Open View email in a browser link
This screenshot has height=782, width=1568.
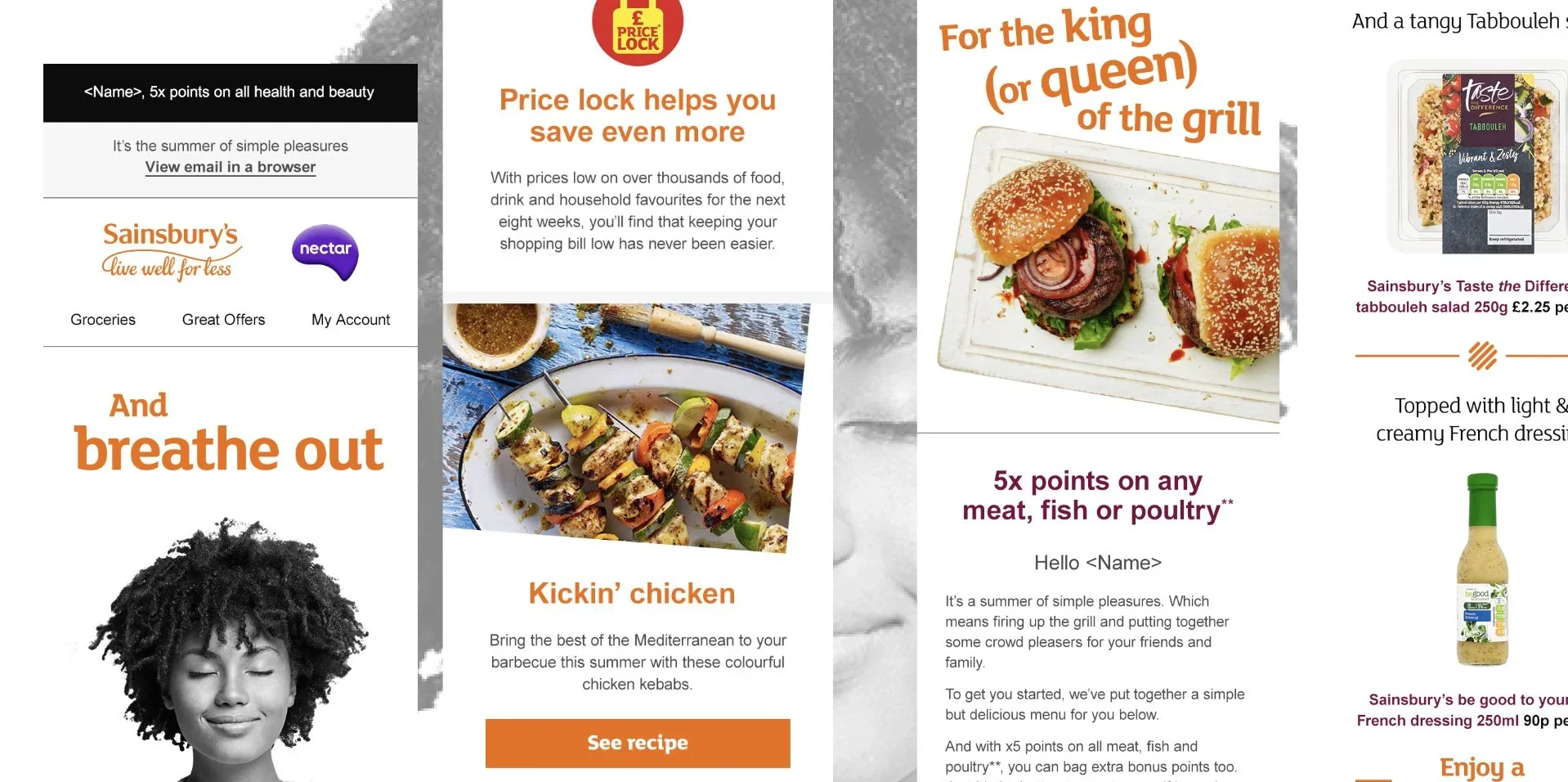tap(231, 167)
